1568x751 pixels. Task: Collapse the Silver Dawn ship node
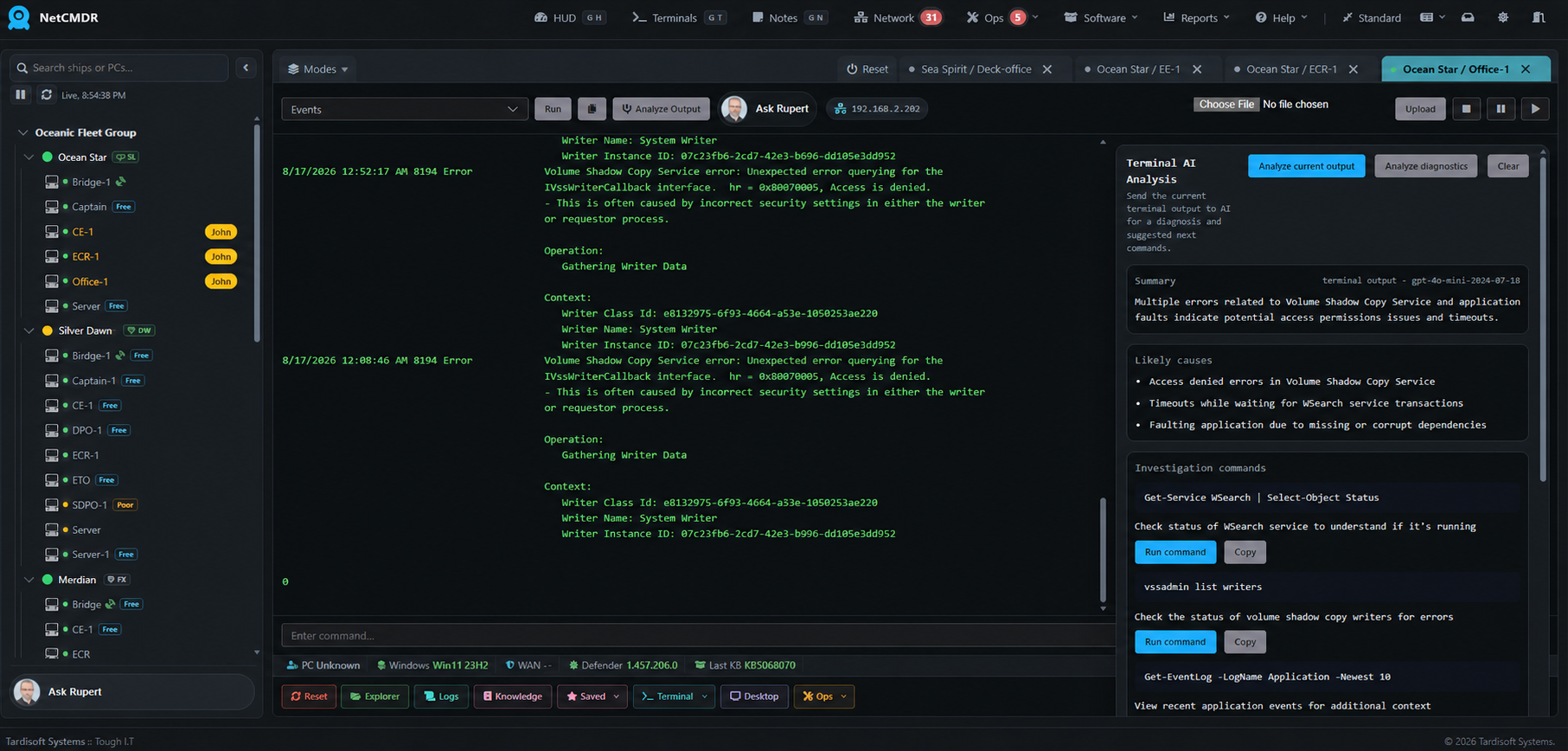coord(29,331)
